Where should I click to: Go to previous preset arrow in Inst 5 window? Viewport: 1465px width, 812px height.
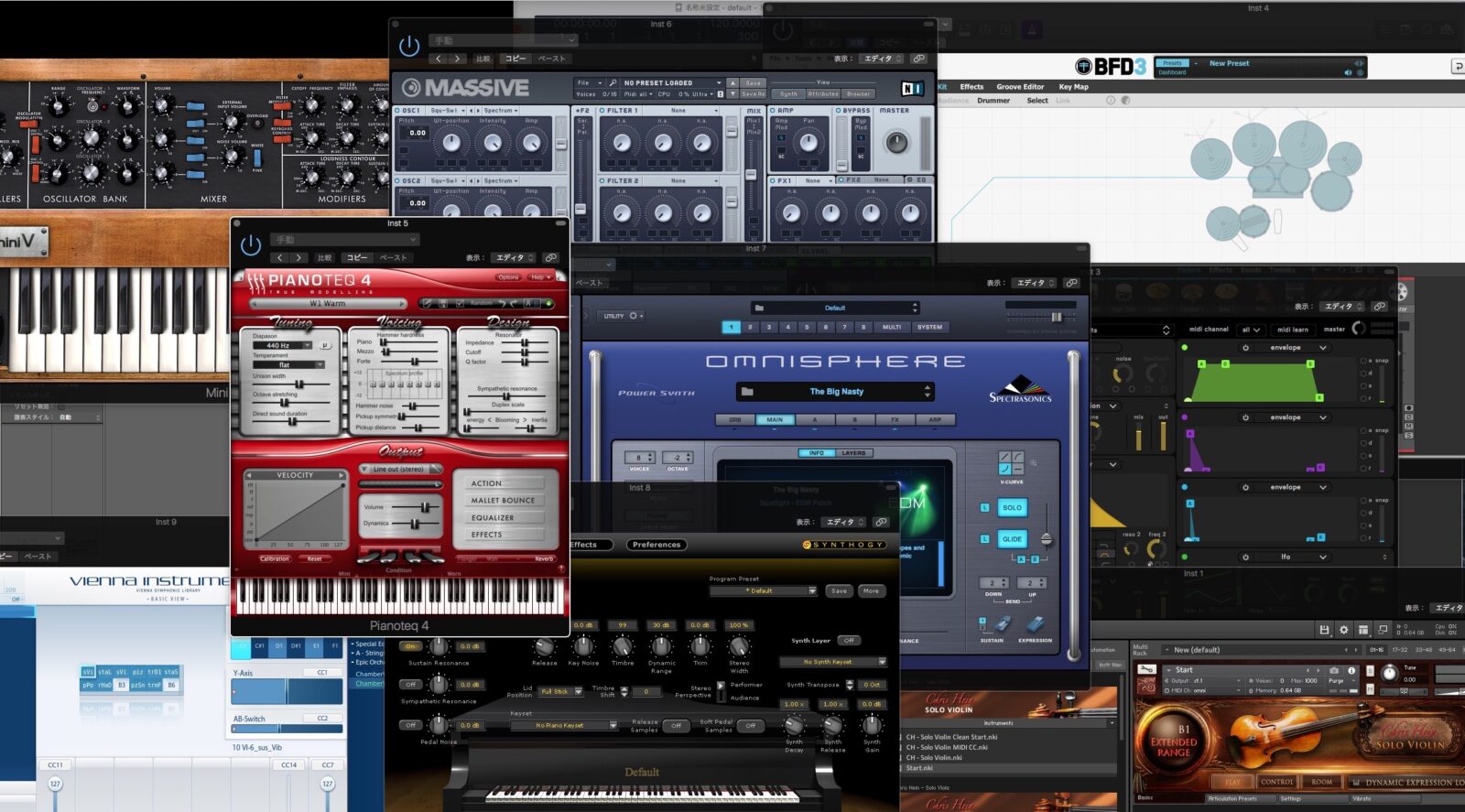tap(280, 258)
